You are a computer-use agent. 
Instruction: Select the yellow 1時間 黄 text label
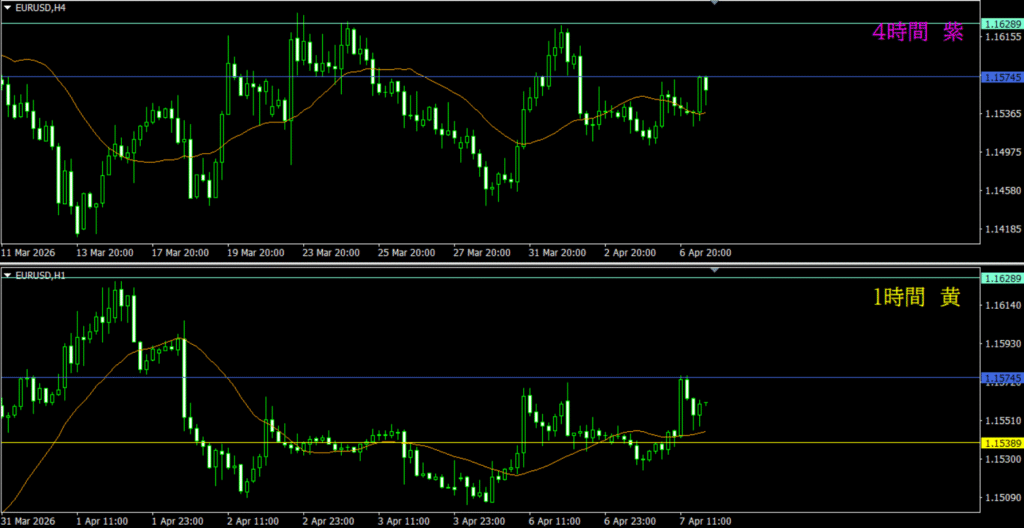[x=917, y=298]
